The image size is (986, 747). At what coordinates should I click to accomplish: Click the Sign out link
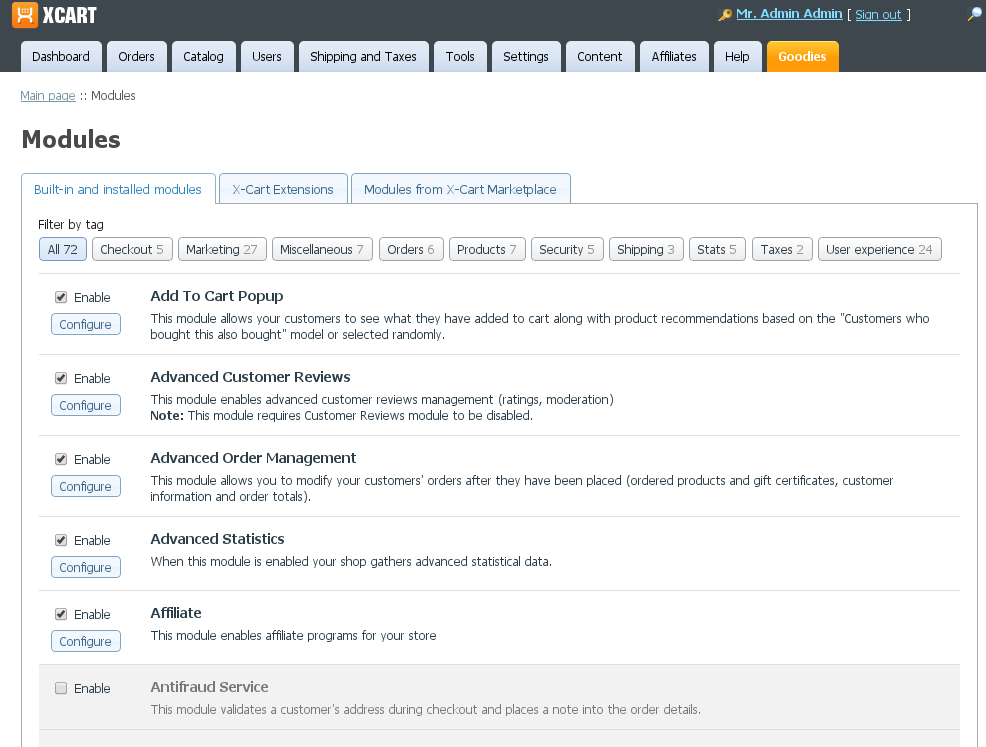(878, 14)
